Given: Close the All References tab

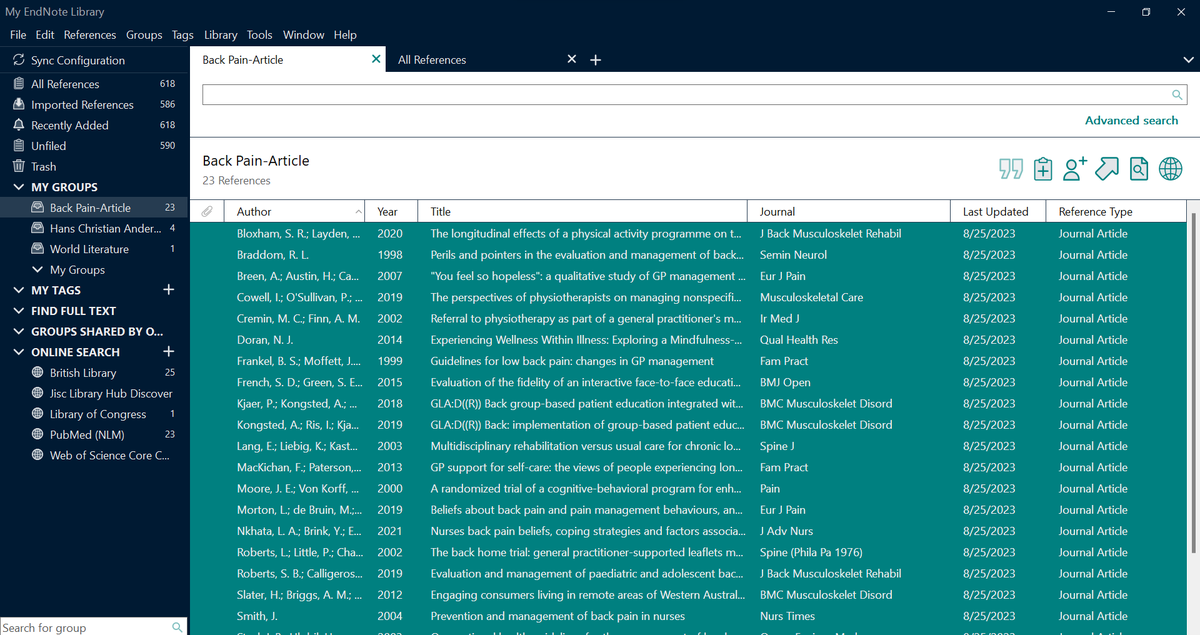Looking at the screenshot, I should pos(572,59).
